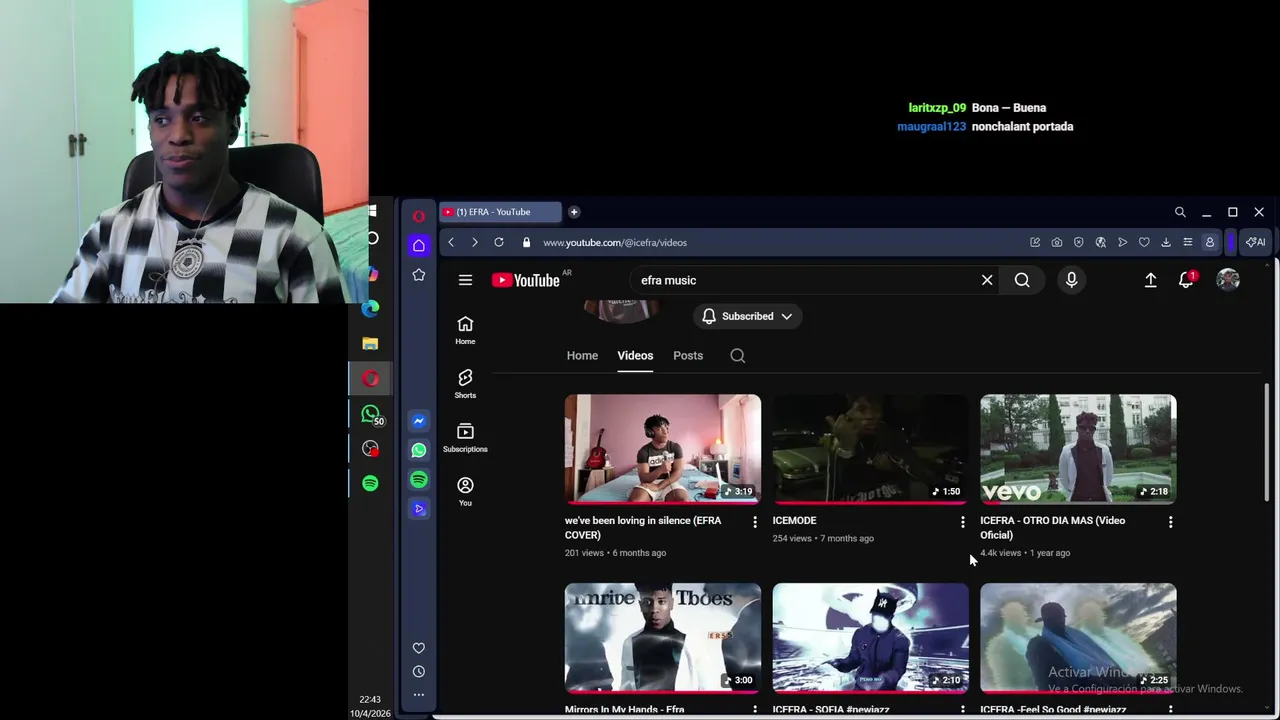Play the ICEMODE video thumbnail
1280x720 pixels.
(x=871, y=449)
